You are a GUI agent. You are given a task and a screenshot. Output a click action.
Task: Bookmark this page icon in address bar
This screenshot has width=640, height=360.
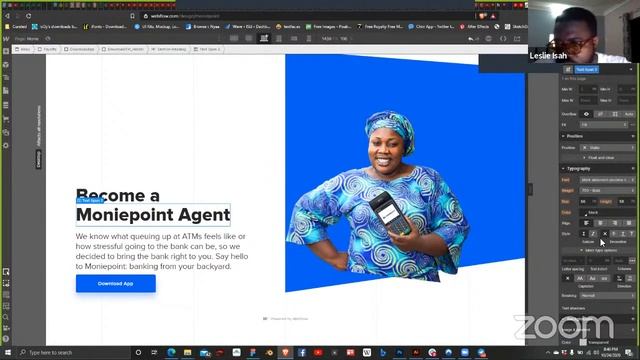pyautogui.click(x=132, y=16)
